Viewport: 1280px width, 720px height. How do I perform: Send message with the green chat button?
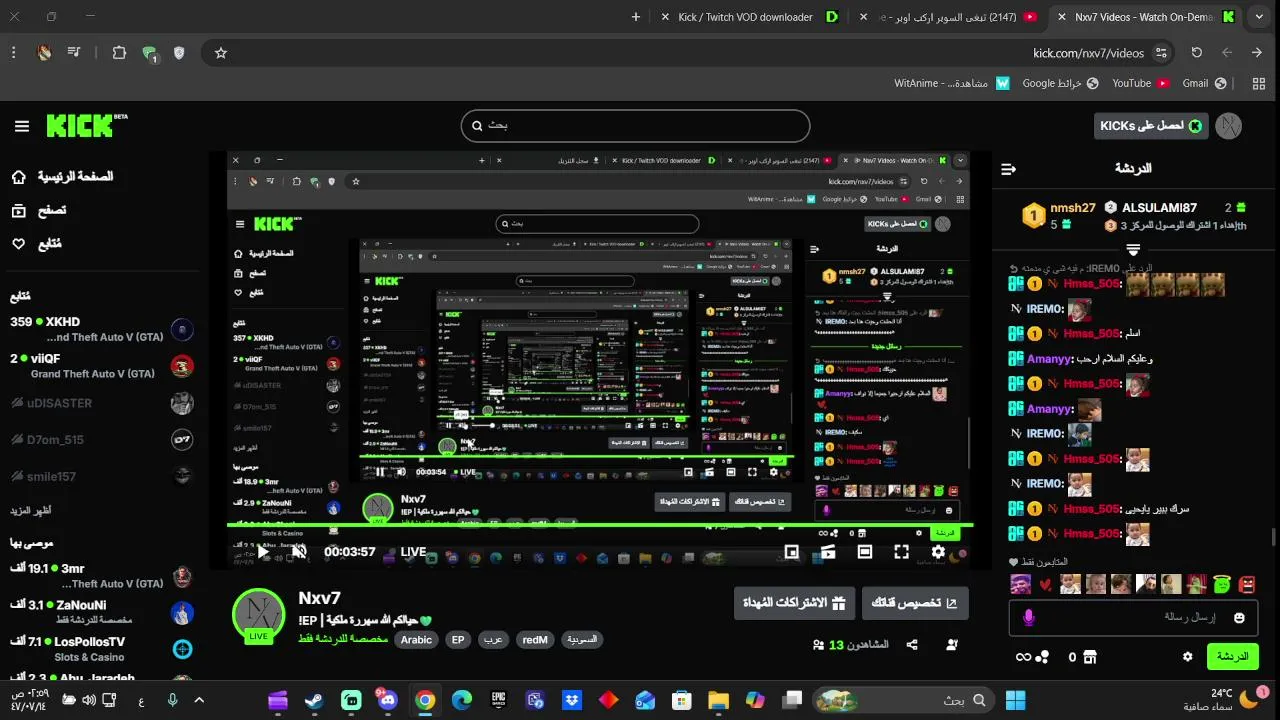[1232, 657]
